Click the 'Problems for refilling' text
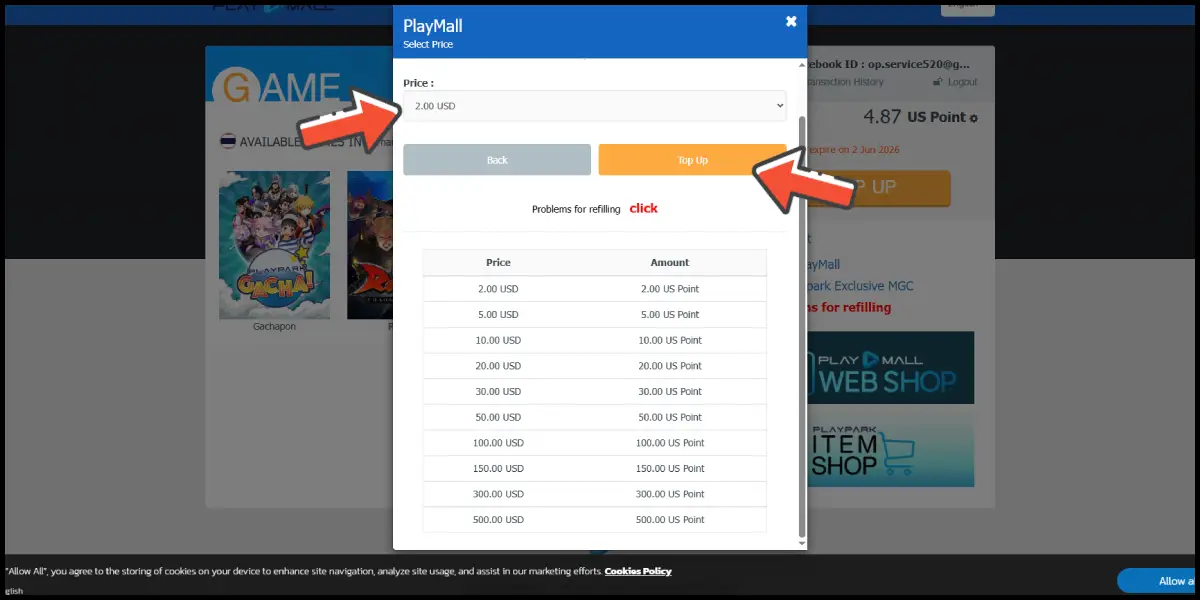The image size is (1200, 600). coord(576,209)
